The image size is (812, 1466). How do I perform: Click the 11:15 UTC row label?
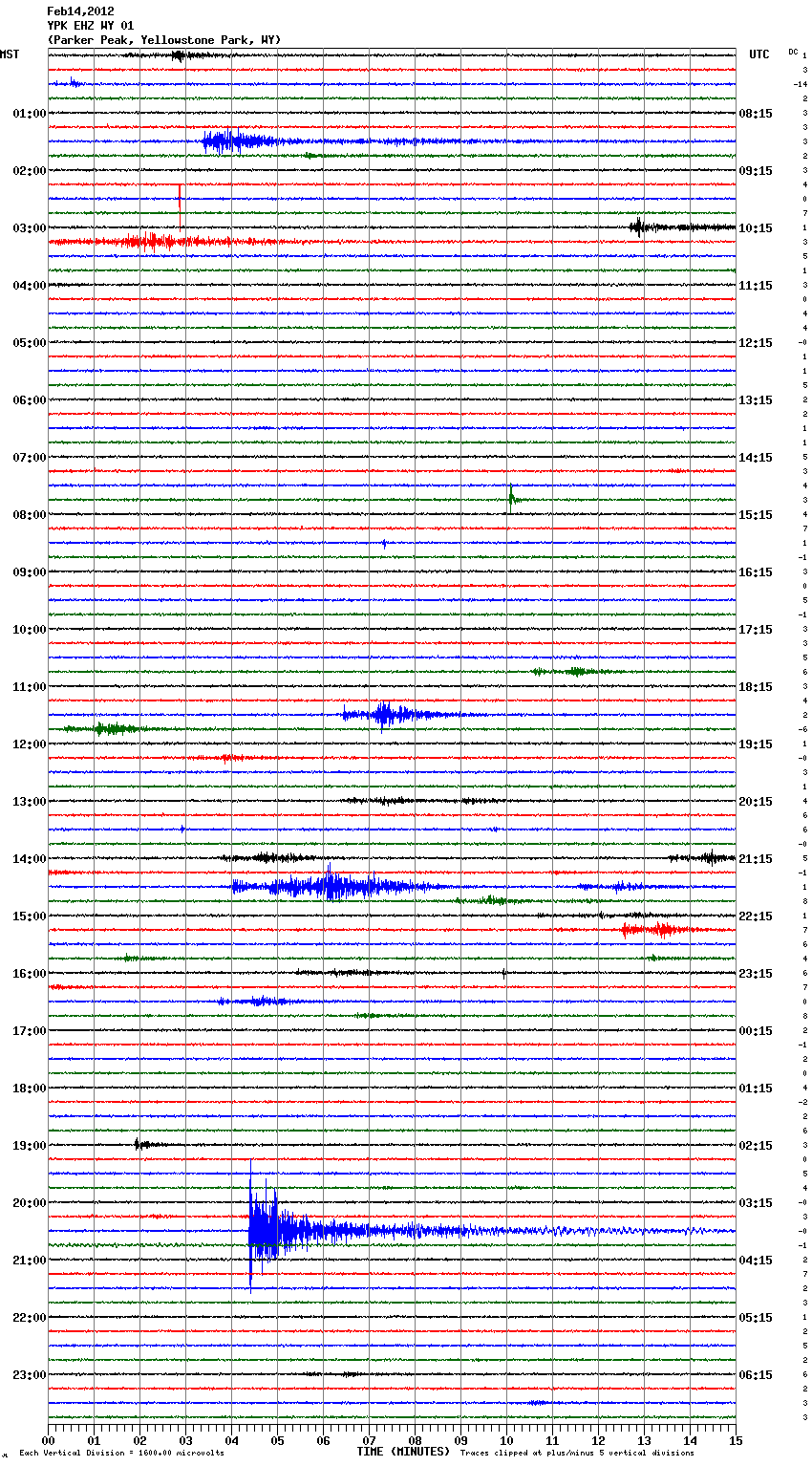[x=756, y=286]
